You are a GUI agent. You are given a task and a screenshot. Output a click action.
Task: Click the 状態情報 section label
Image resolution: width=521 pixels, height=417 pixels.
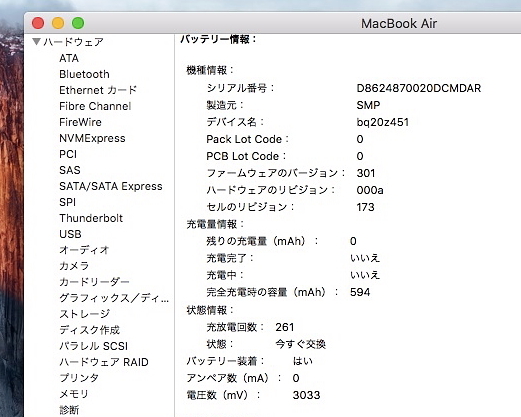(x=210, y=310)
